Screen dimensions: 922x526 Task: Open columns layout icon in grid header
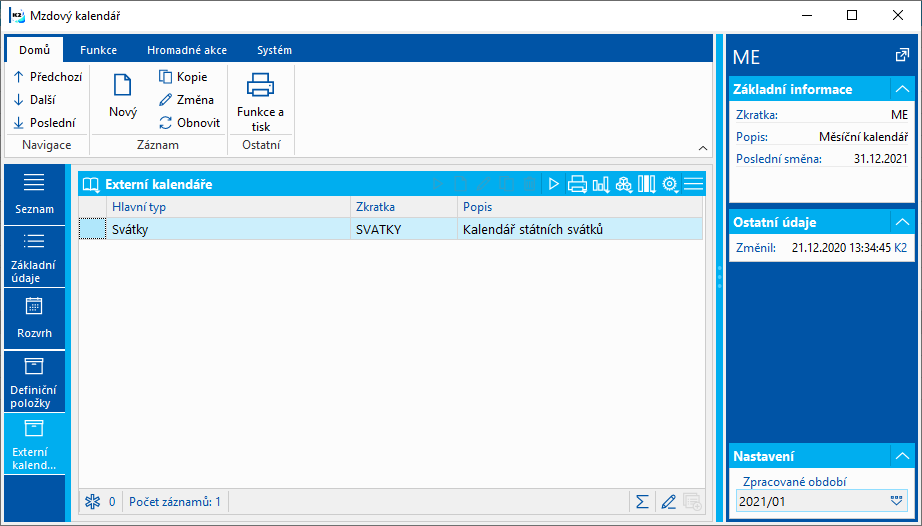point(647,185)
